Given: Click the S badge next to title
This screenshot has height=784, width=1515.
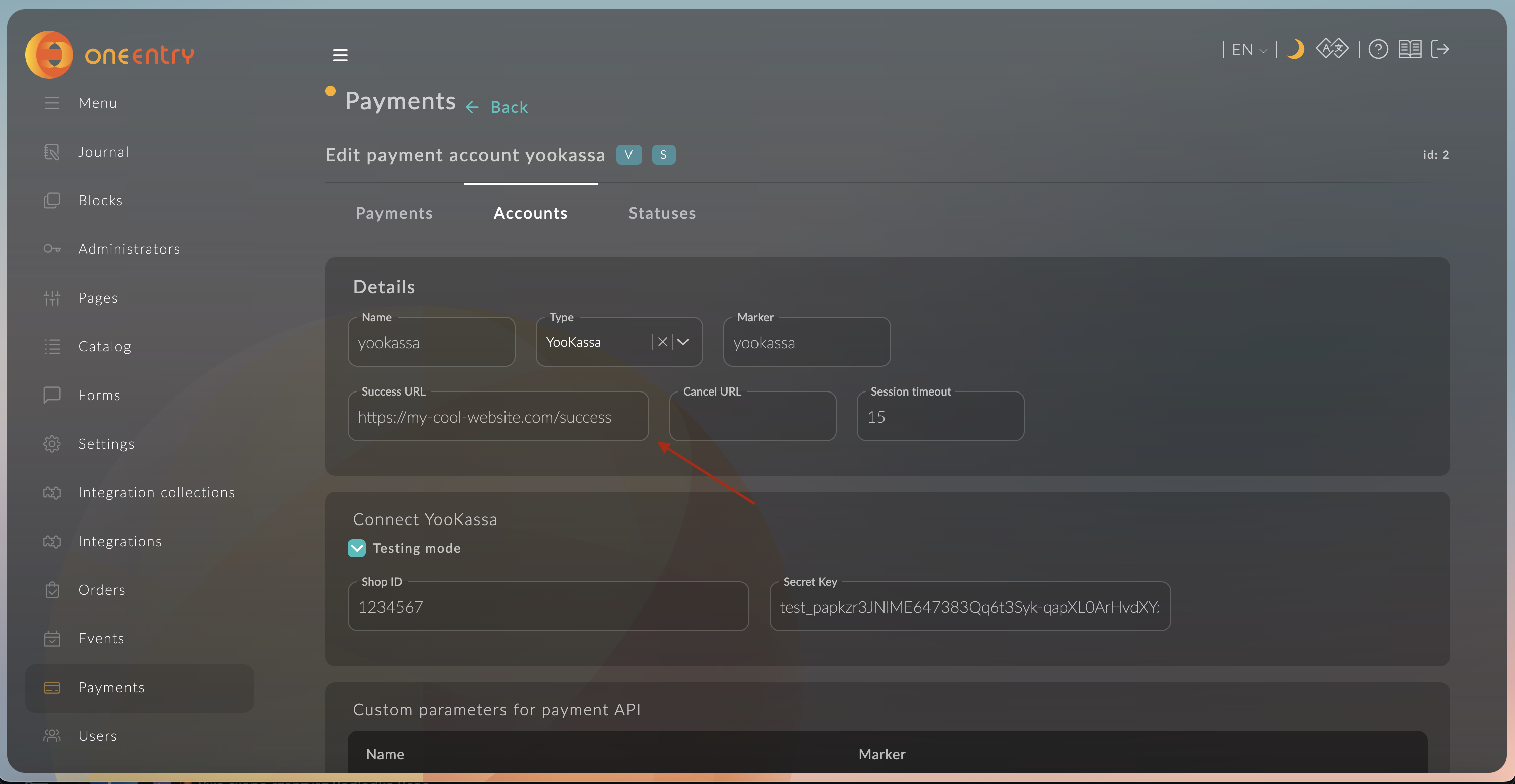Looking at the screenshot, I should pyautogui.click(x=664, y=154).
